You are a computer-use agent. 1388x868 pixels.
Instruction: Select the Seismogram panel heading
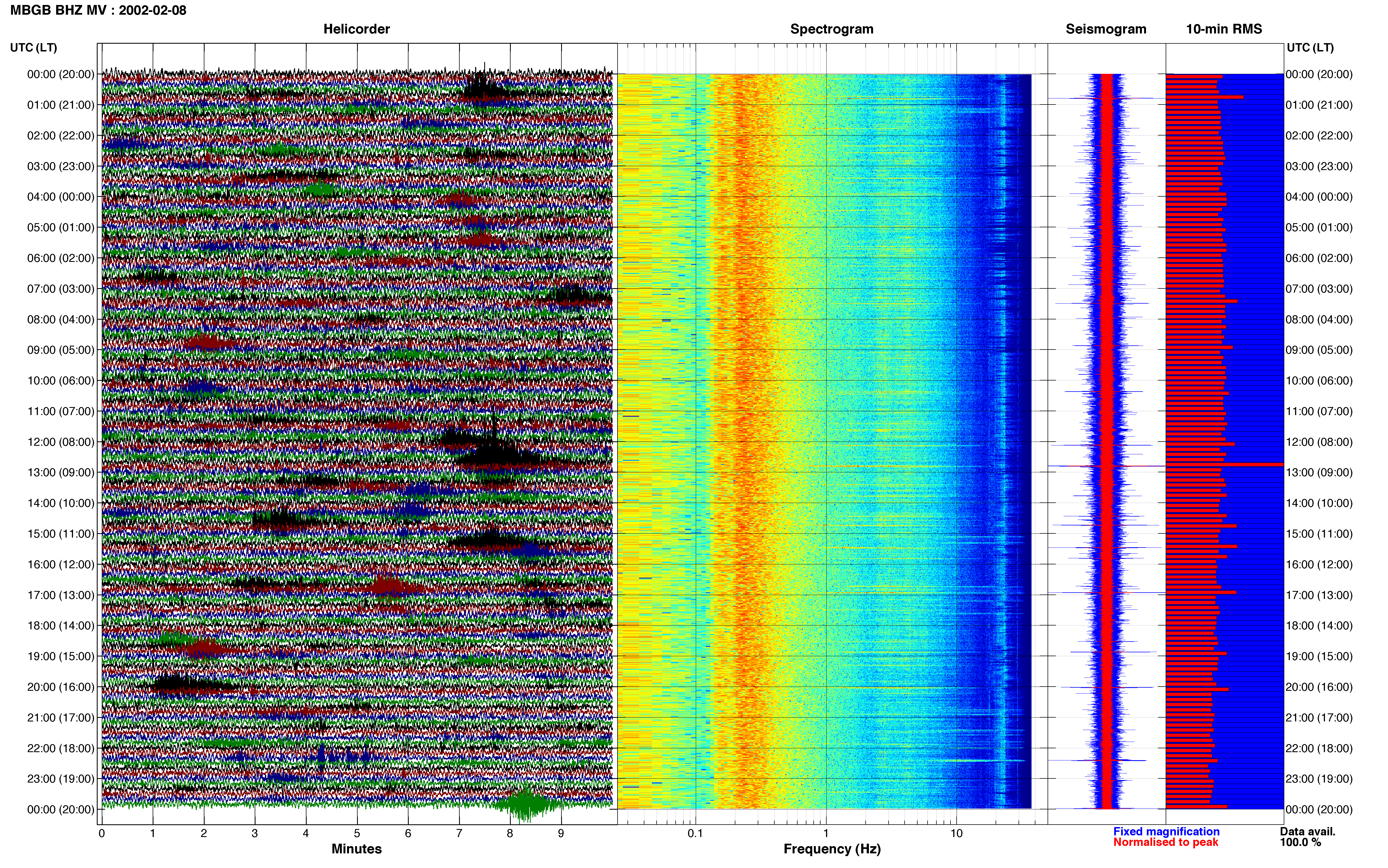pos(1106,29)
